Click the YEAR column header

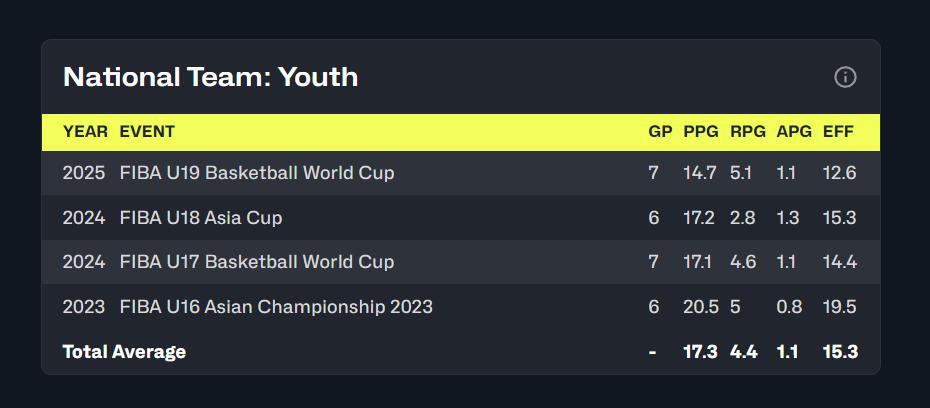pyautogui.click(x=85, y=132)
